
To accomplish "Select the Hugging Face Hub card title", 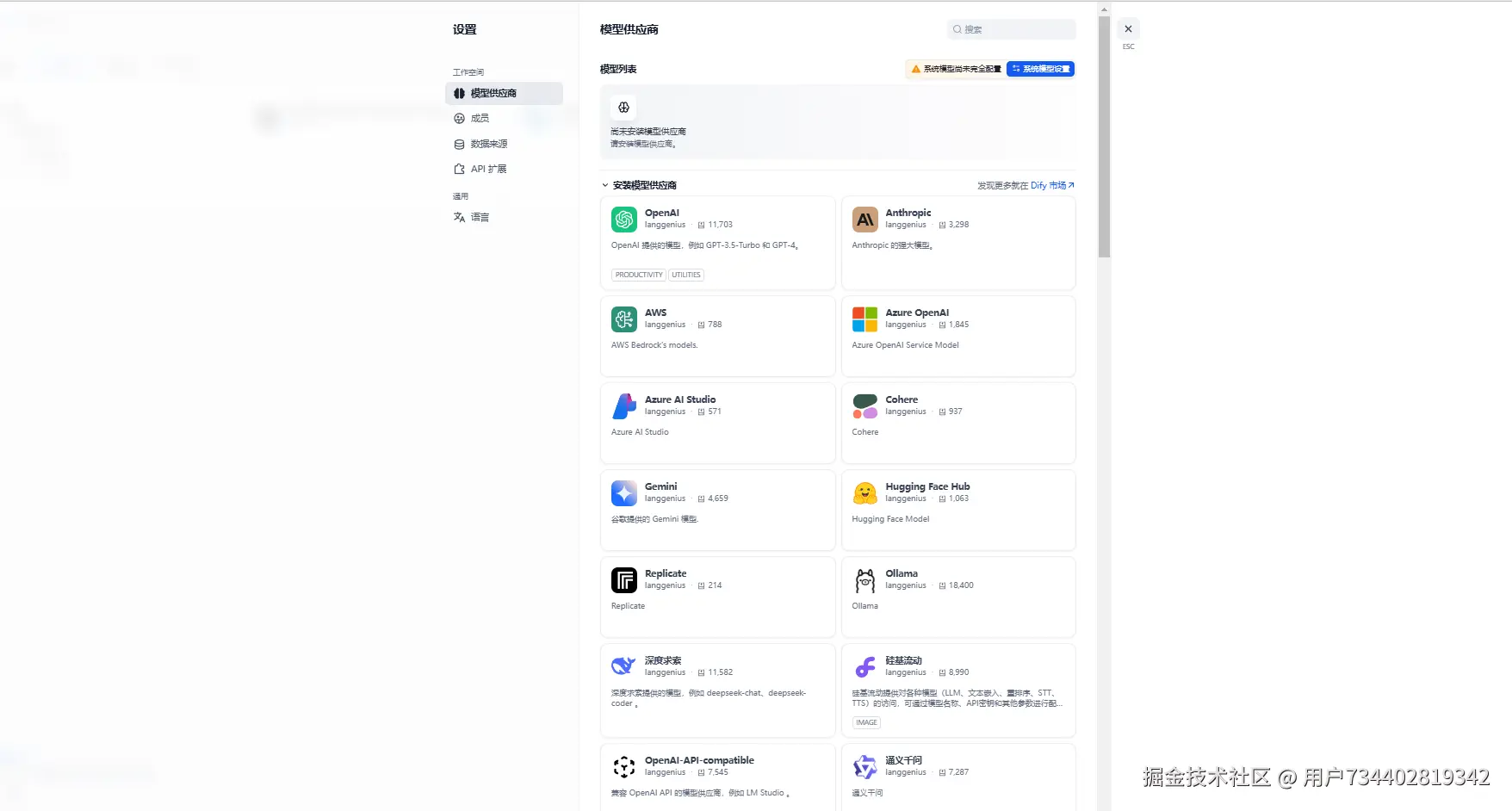I will point(927,487).
